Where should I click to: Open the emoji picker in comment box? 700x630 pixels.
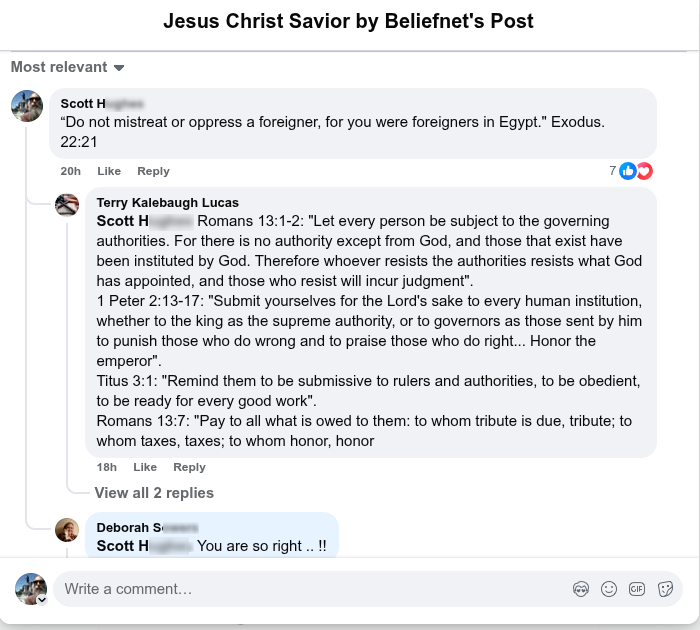[608, 589]
